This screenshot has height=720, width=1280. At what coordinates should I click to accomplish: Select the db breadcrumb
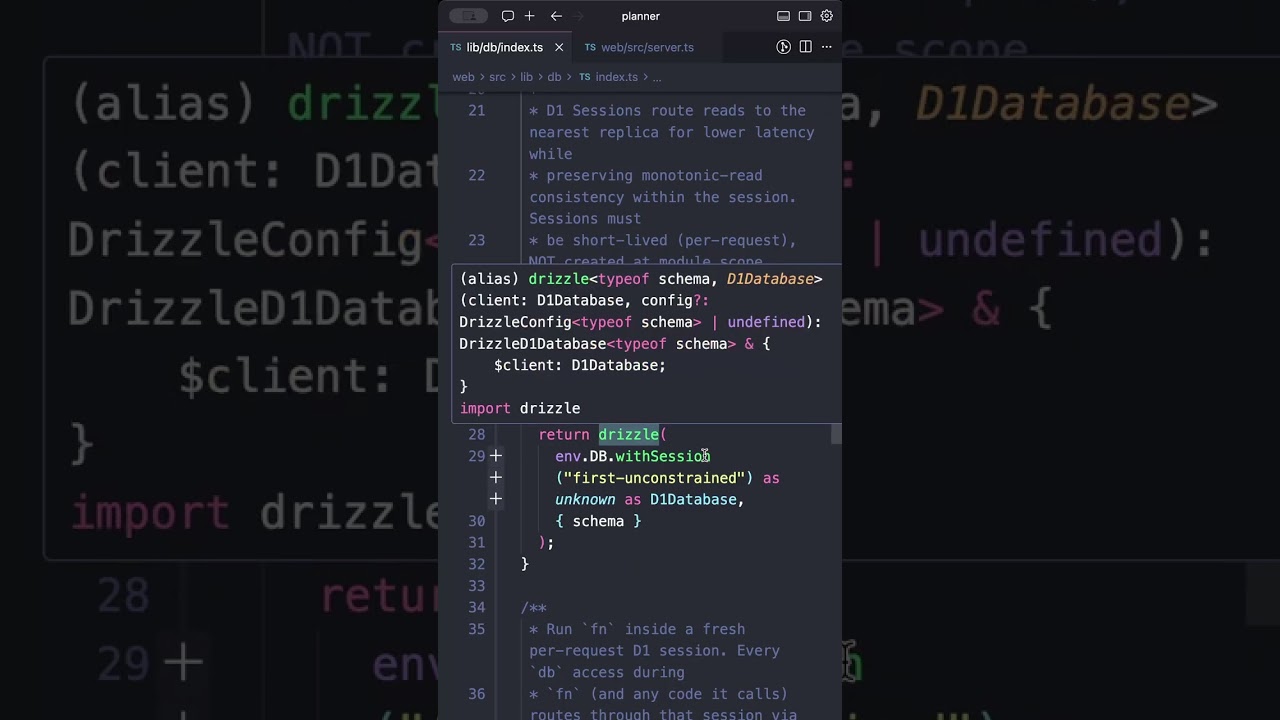[554, 77]
